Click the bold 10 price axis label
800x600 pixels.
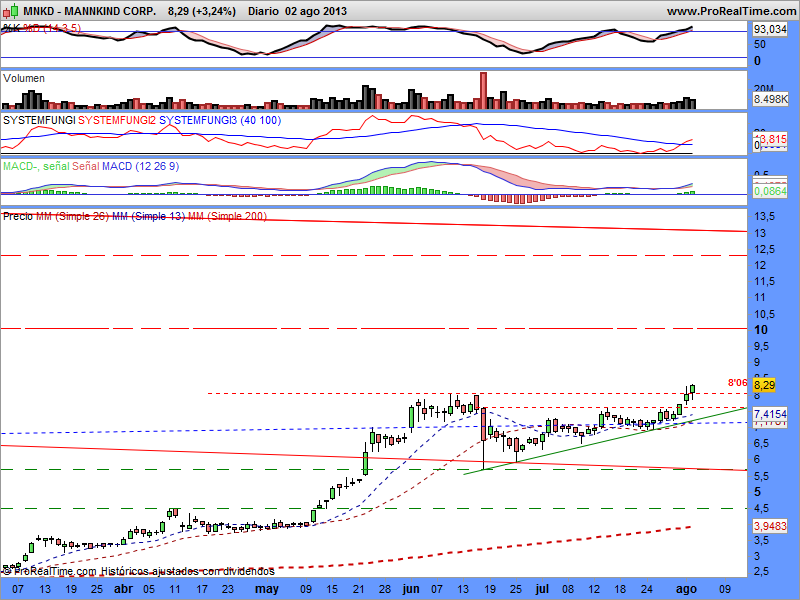[761, 330]
